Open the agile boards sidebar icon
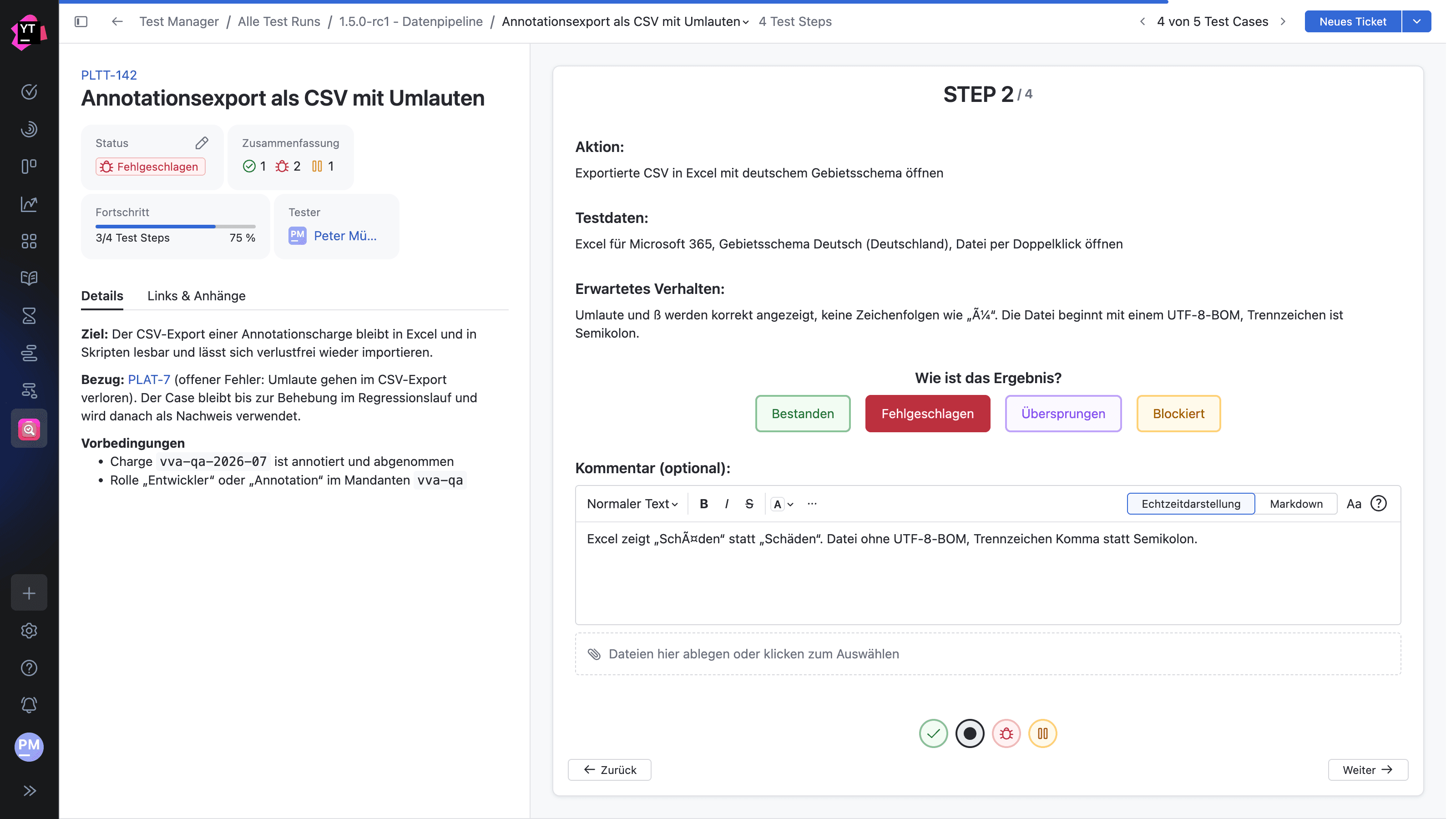Image resolution: width=1456 pixels, height=819 pixels. 29,166
